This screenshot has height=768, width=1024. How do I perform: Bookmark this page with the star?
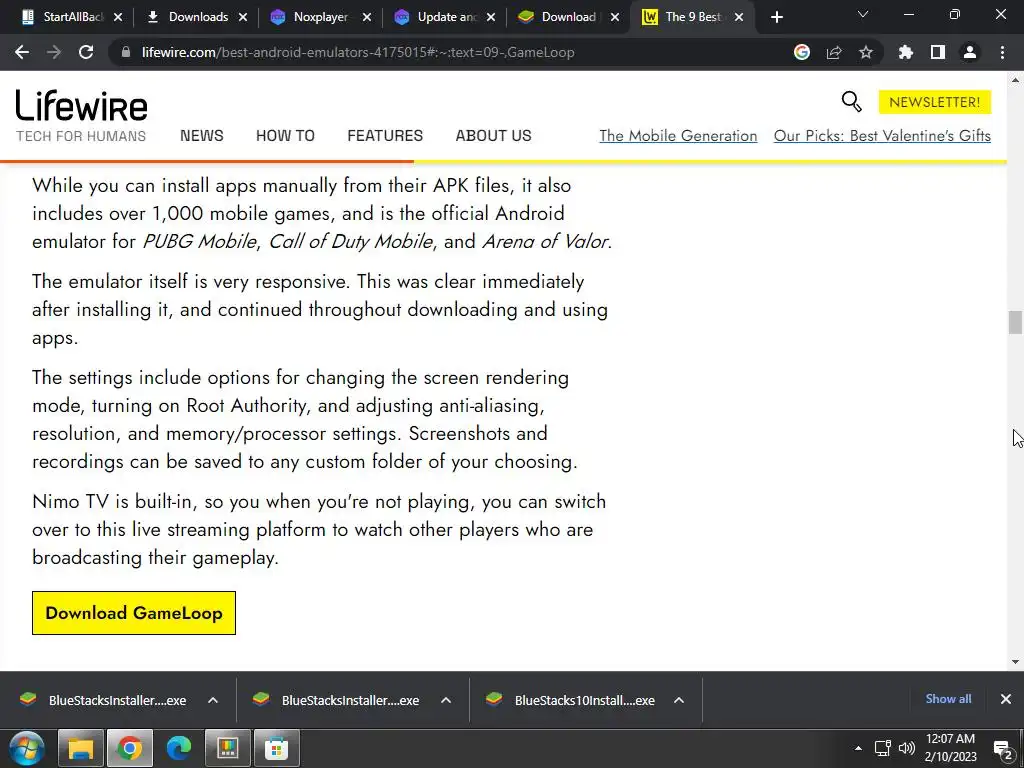[x=866, y=52]
